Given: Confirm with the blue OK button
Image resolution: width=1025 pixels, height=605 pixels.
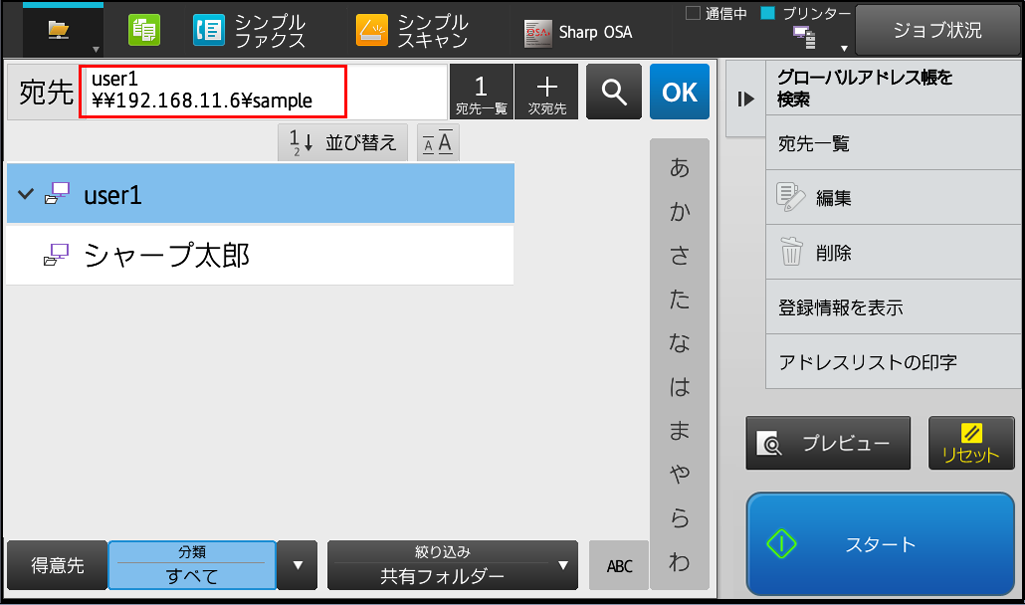Looking at the screenshot, I should [679, 91].
